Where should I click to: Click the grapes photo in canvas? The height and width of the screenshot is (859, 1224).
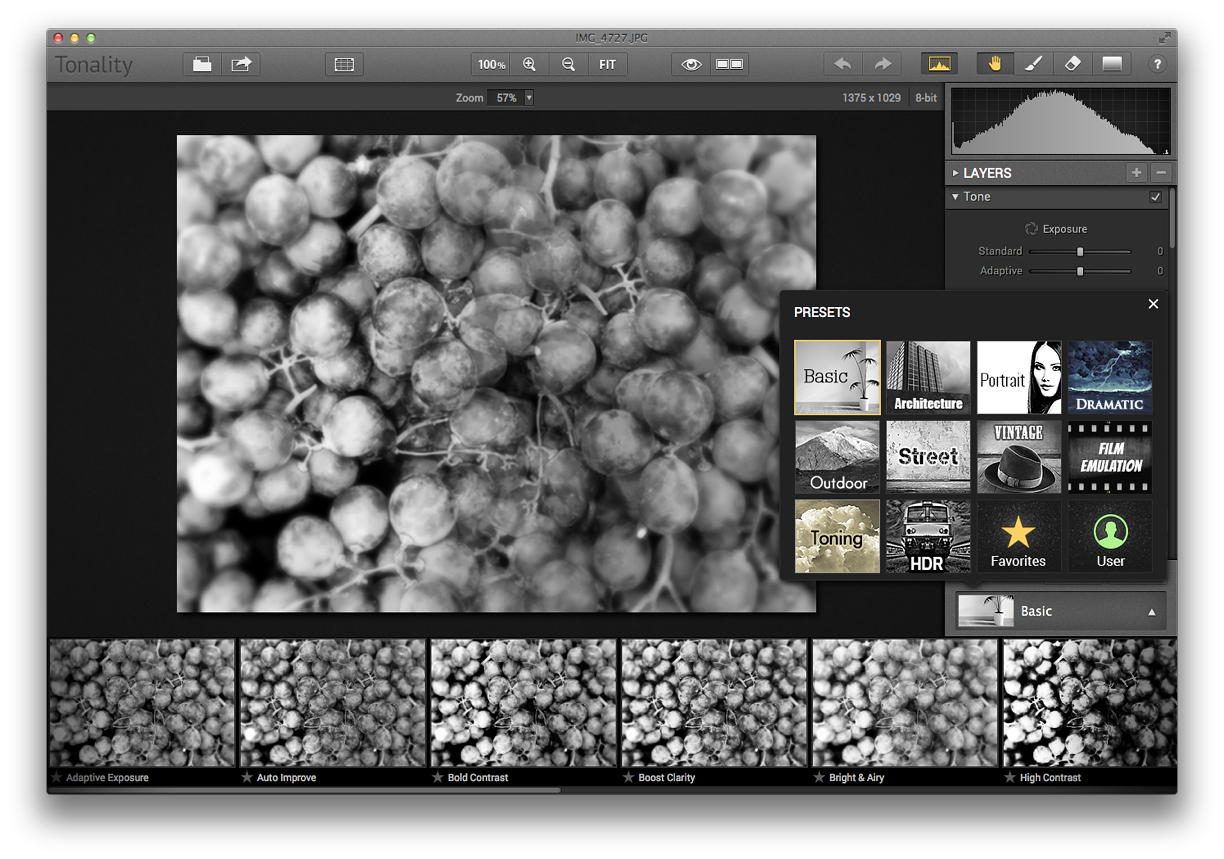pyautogui.click(x=496, y=374)
